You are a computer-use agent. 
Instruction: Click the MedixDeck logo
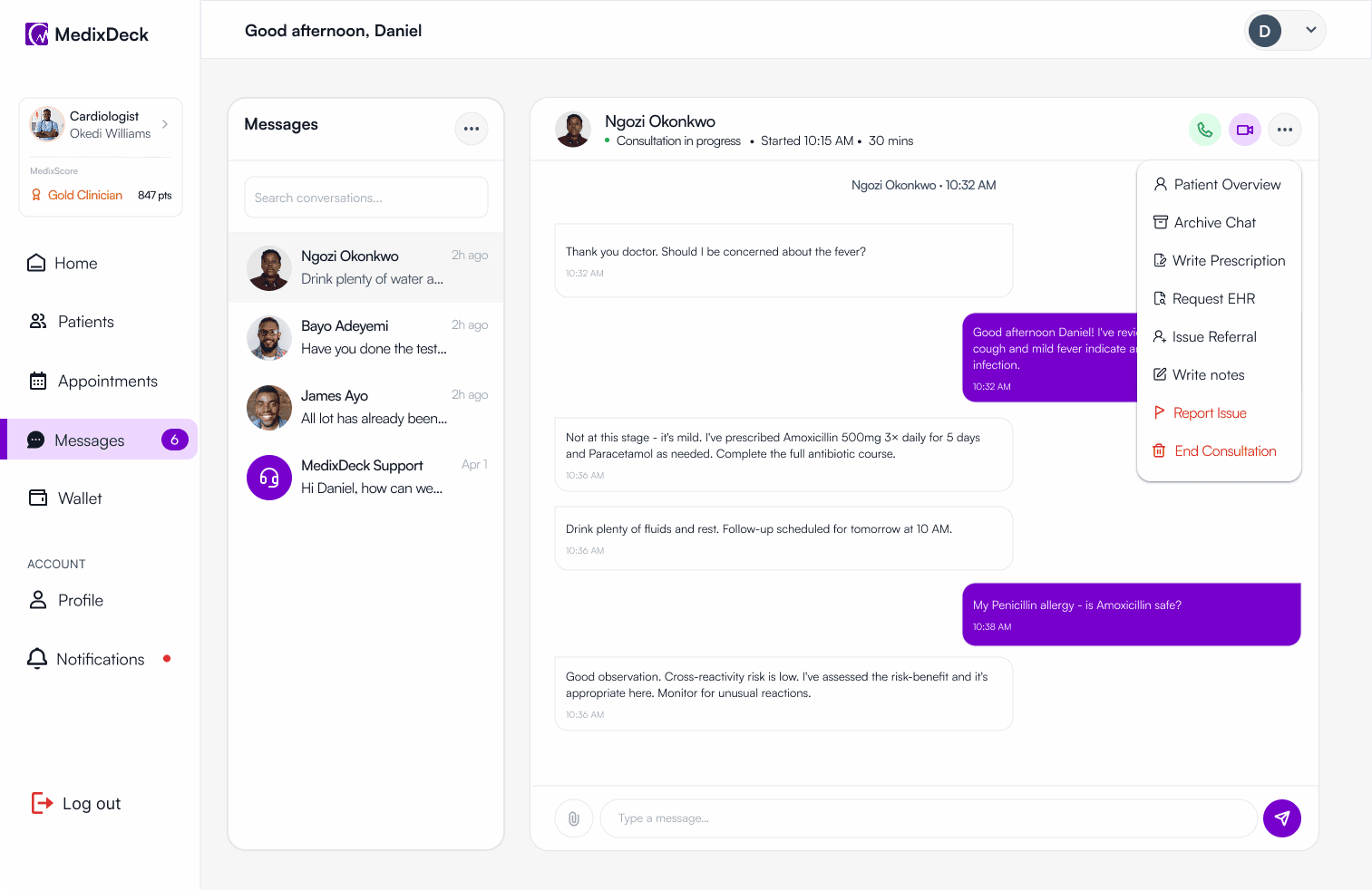[x=87, y=34]
